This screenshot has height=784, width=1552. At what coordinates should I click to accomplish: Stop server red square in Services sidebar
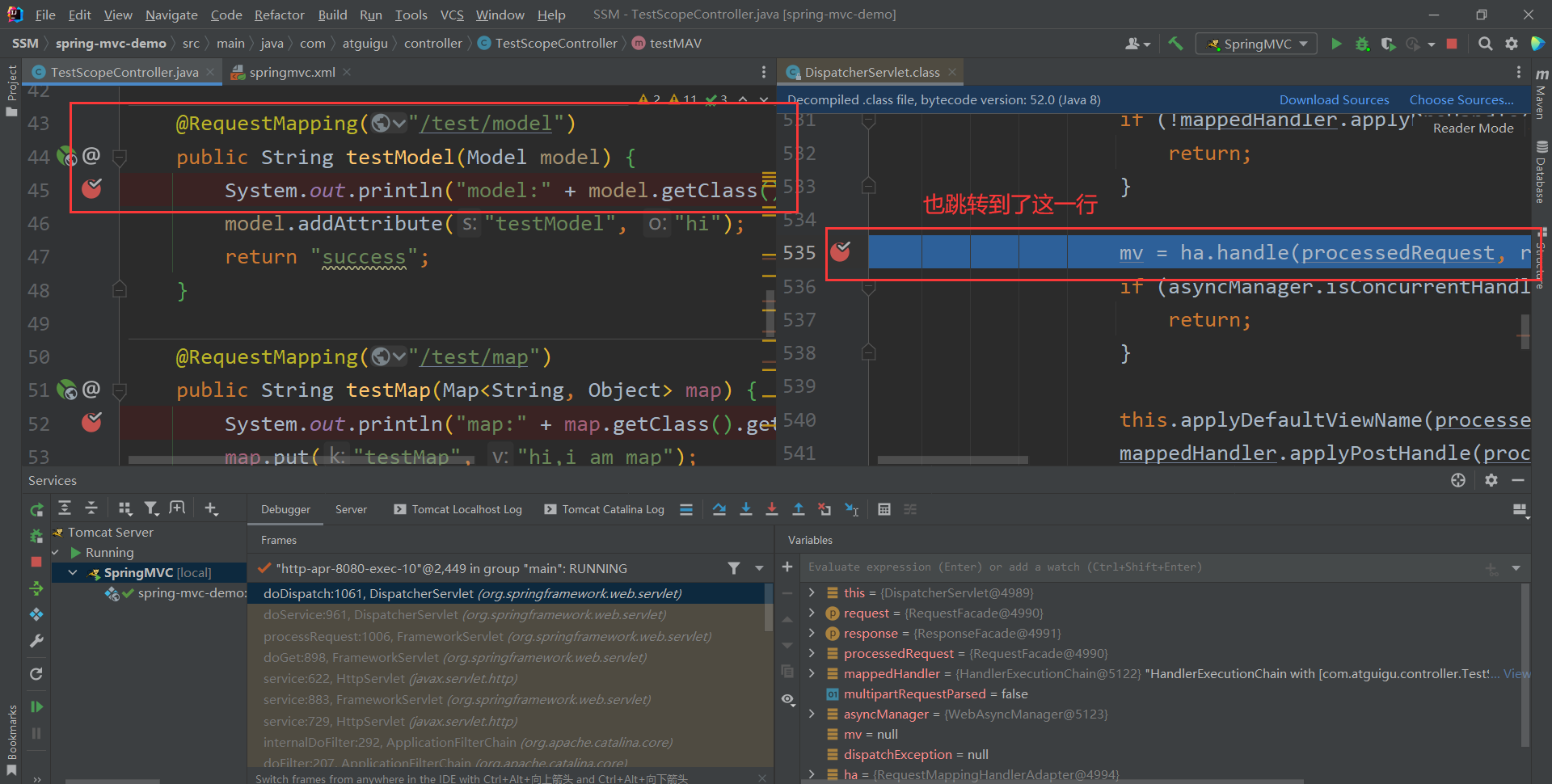(36, 562)
